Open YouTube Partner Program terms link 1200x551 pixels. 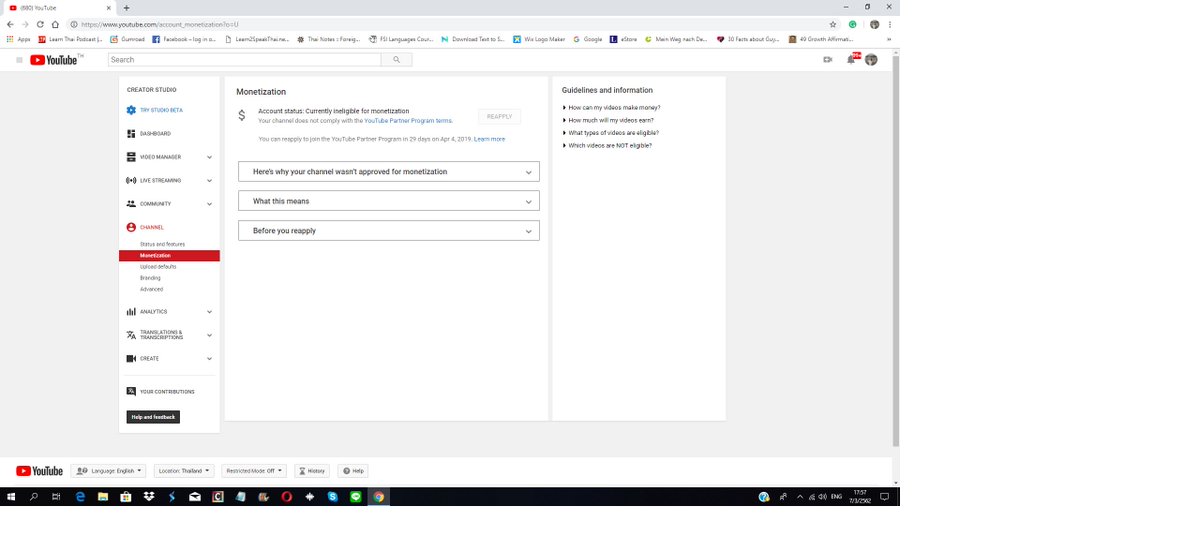tap(408, 120)
